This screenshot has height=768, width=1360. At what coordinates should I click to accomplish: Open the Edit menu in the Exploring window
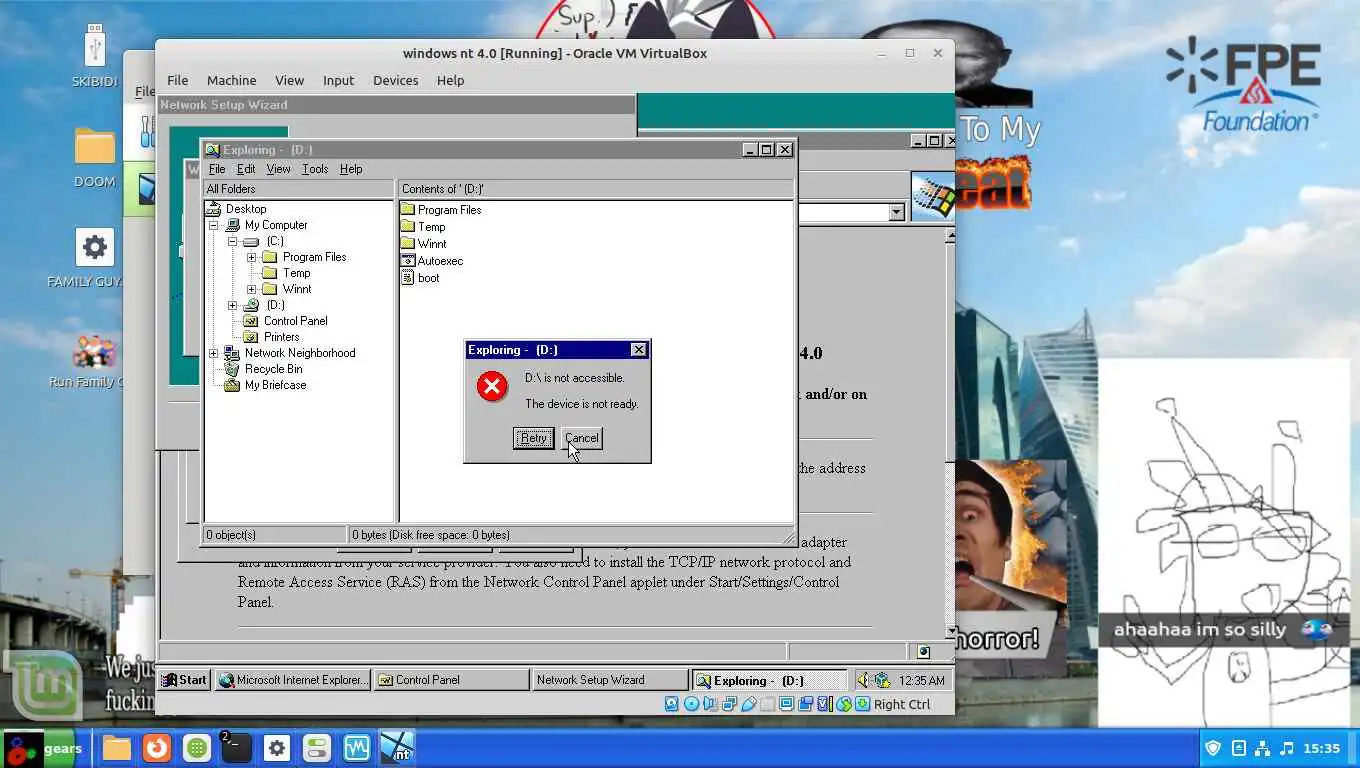pyautogui.click(x=246, y=169)
